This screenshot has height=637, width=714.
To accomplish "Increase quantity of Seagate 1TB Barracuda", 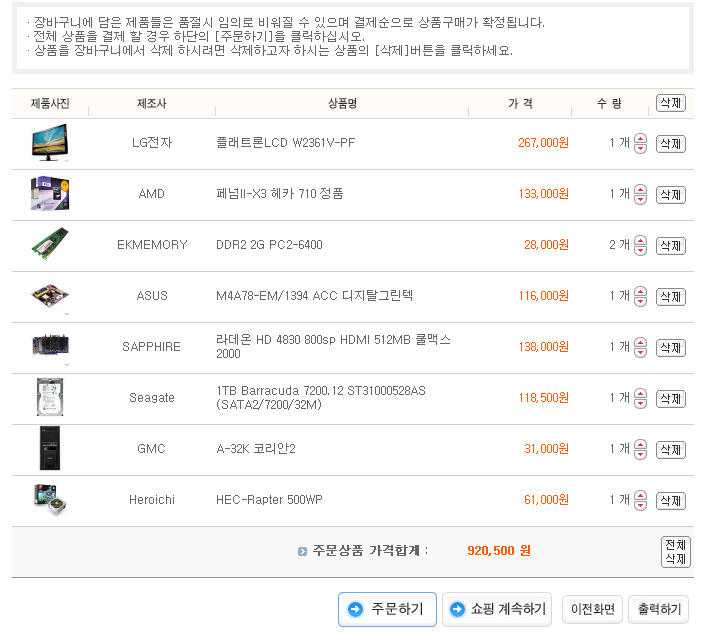I will click(640, 394).
